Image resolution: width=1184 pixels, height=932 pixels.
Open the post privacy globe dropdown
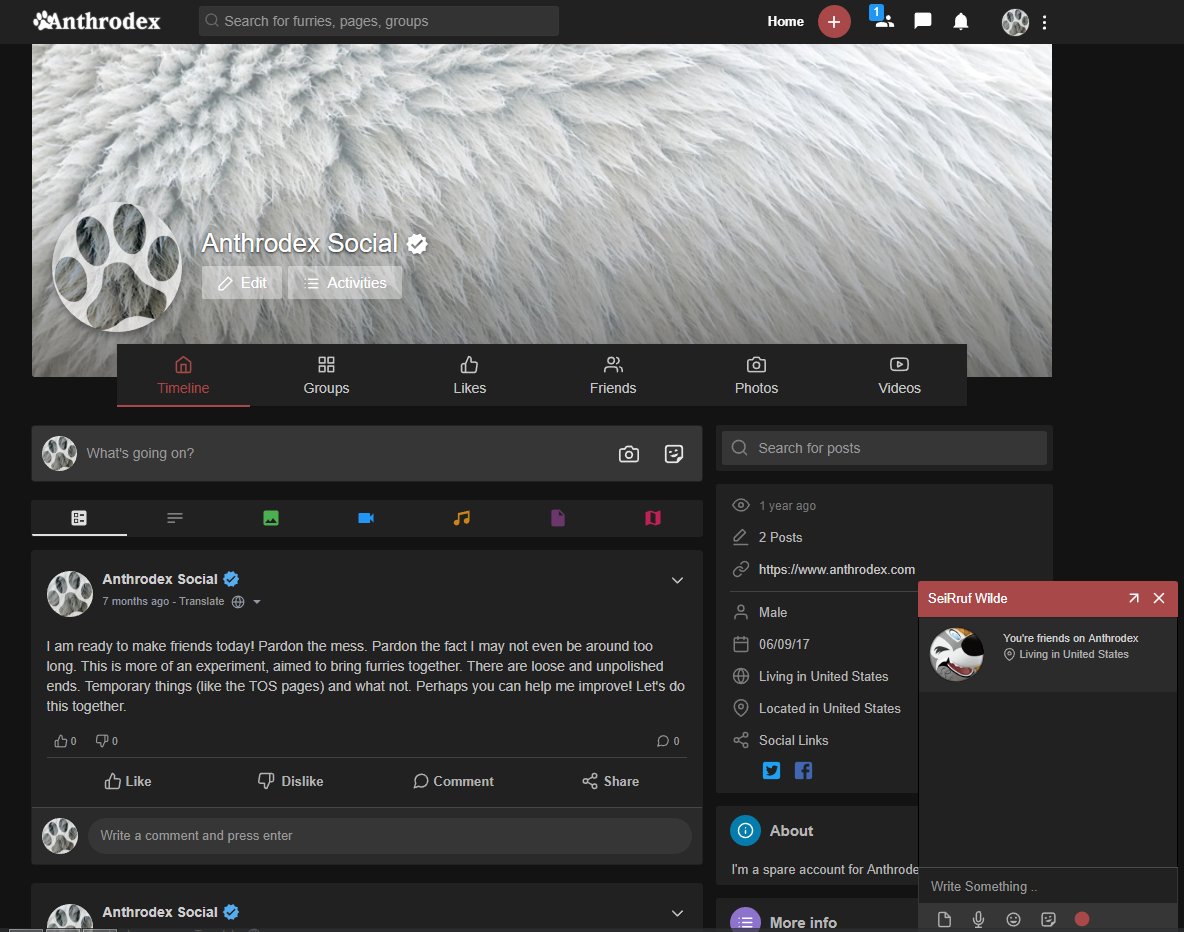point(247,602)
